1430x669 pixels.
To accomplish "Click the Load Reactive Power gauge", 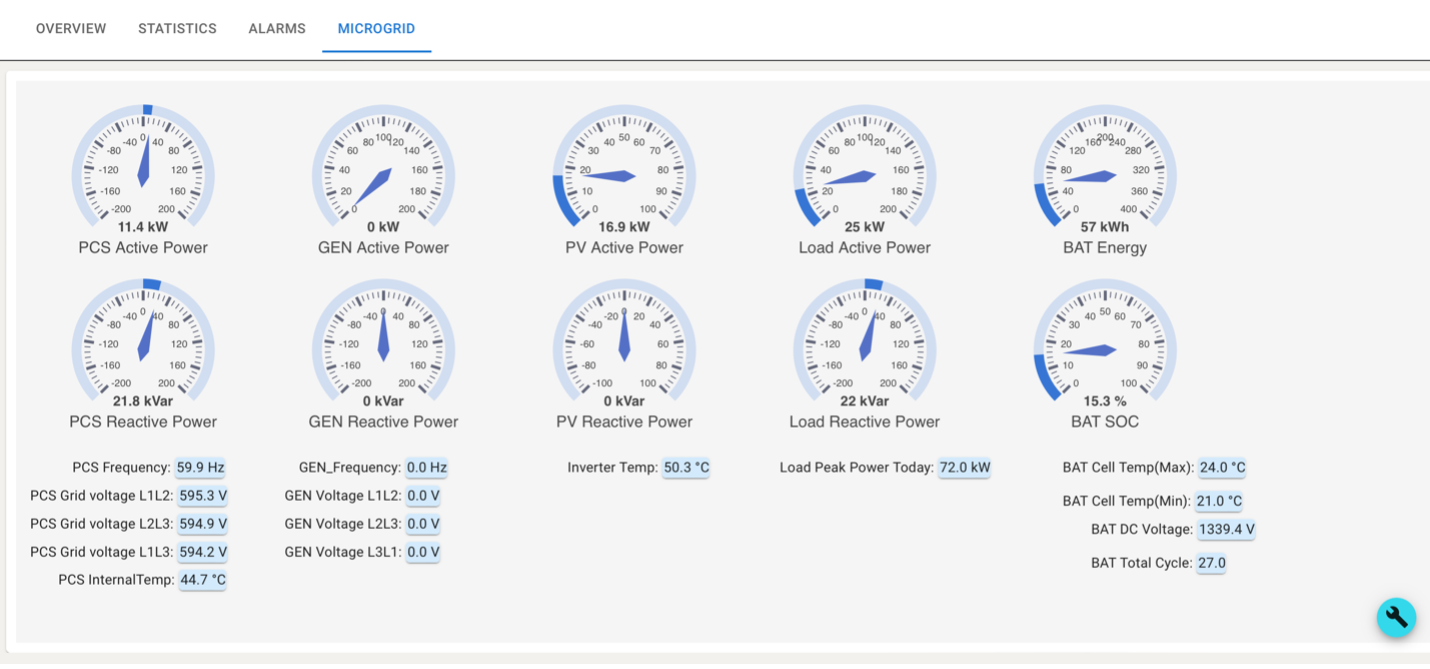I will point(863,347).
